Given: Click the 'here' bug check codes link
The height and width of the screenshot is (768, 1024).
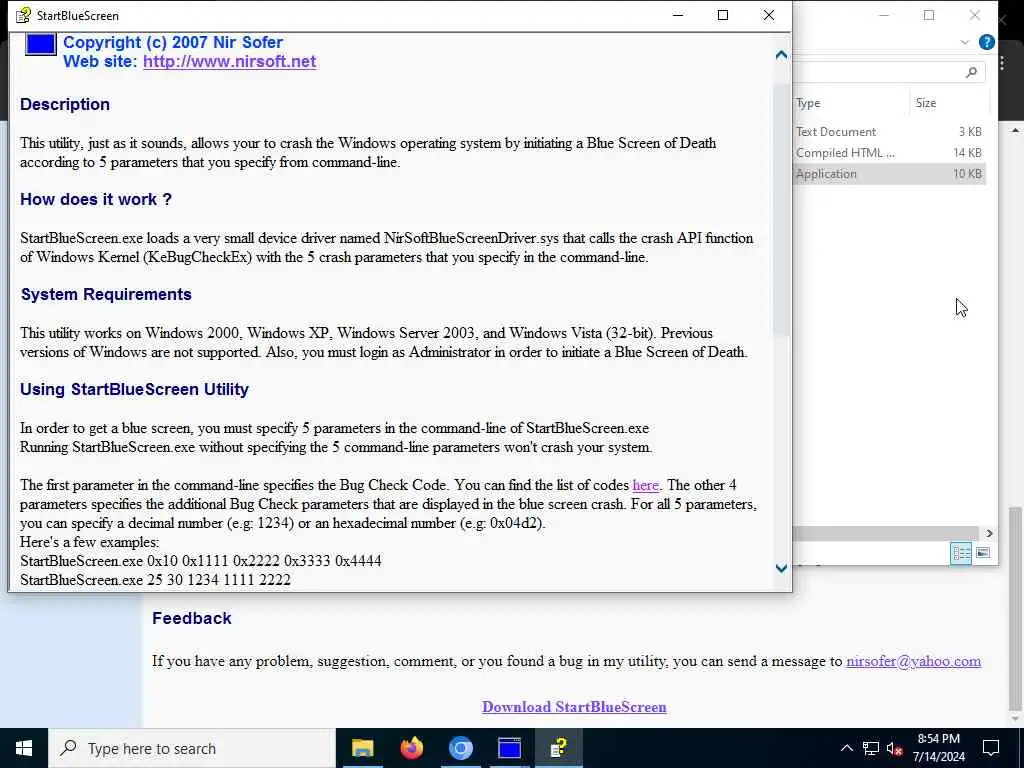Looking at the screenshot, I should (x=645, y=485).
